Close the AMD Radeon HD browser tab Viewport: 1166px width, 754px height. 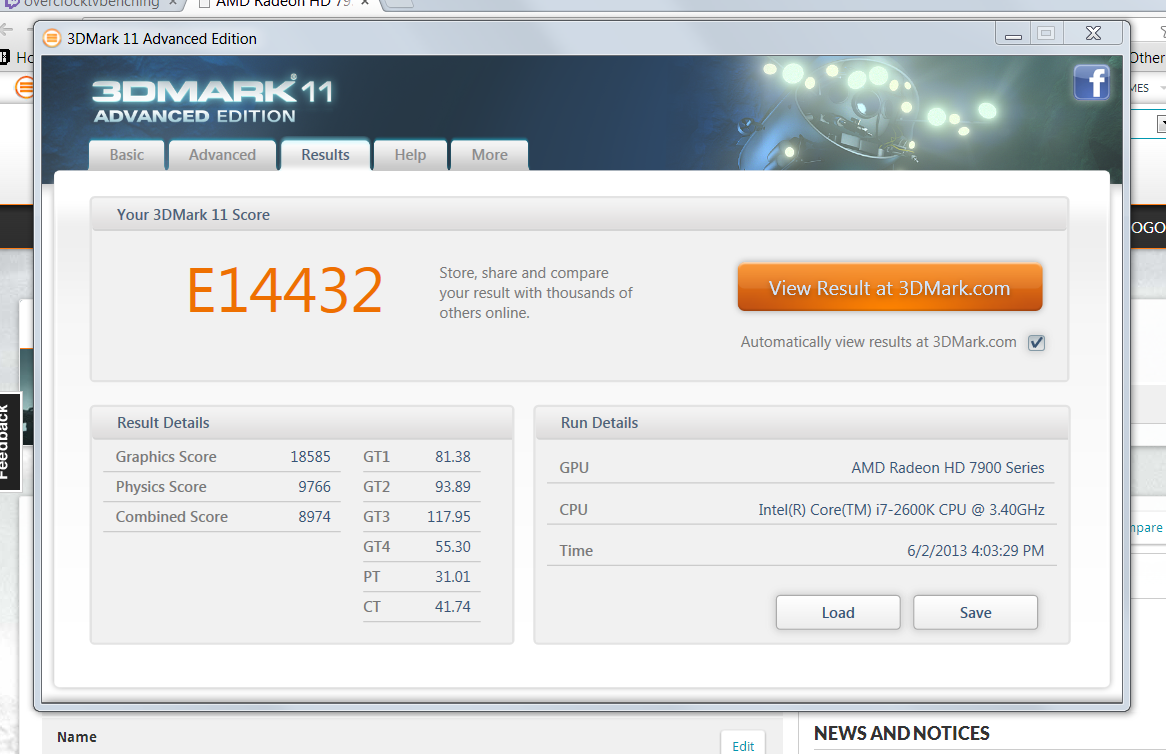click(x=365, y=3)
